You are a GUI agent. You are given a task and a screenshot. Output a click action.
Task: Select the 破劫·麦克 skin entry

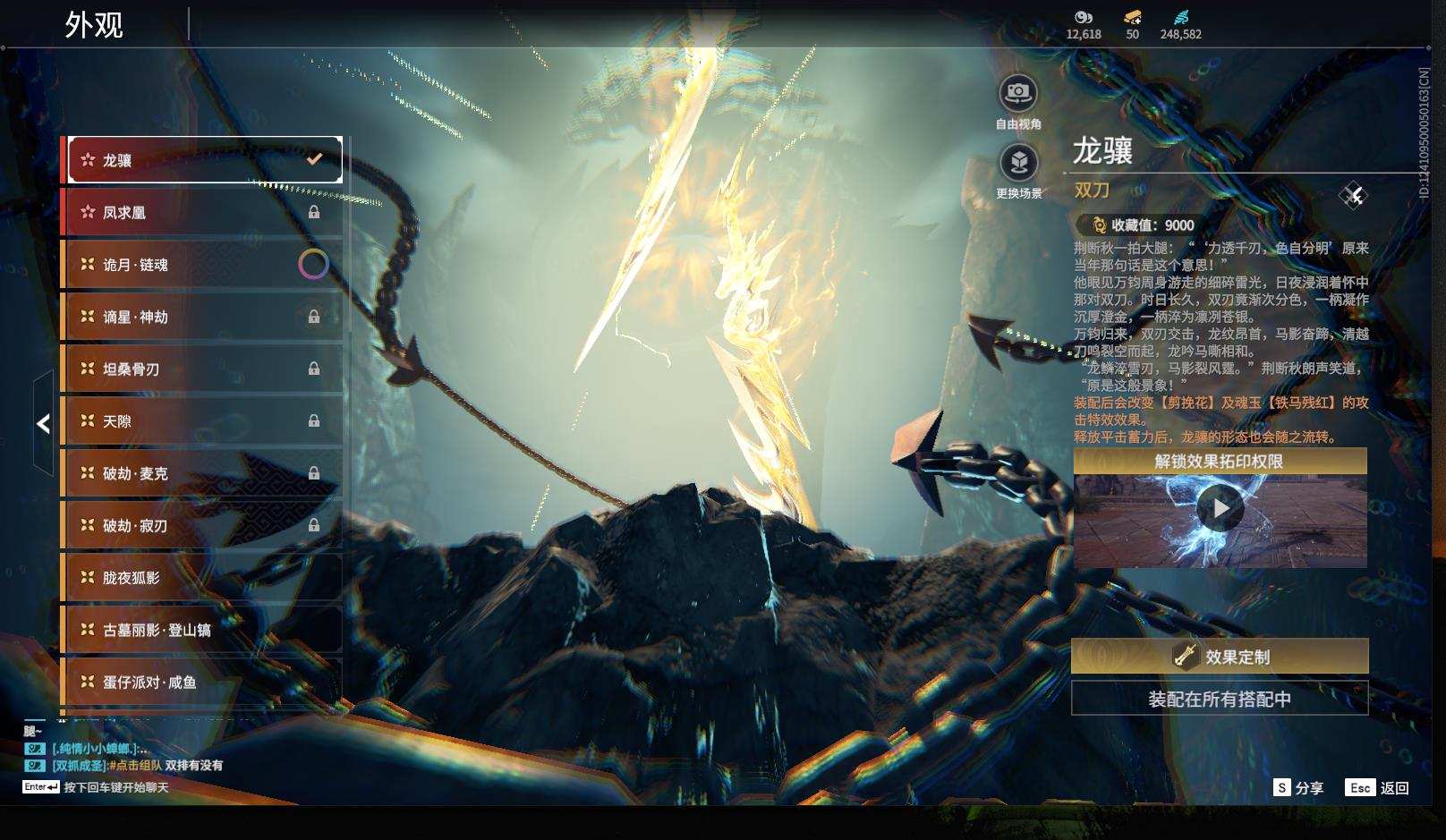(x=201, y=473)
